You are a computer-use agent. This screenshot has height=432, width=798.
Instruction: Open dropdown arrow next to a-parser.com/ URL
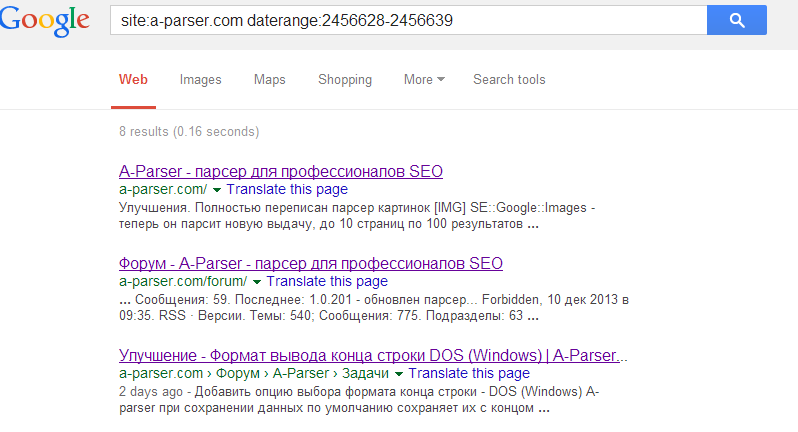tap(216, 190)
